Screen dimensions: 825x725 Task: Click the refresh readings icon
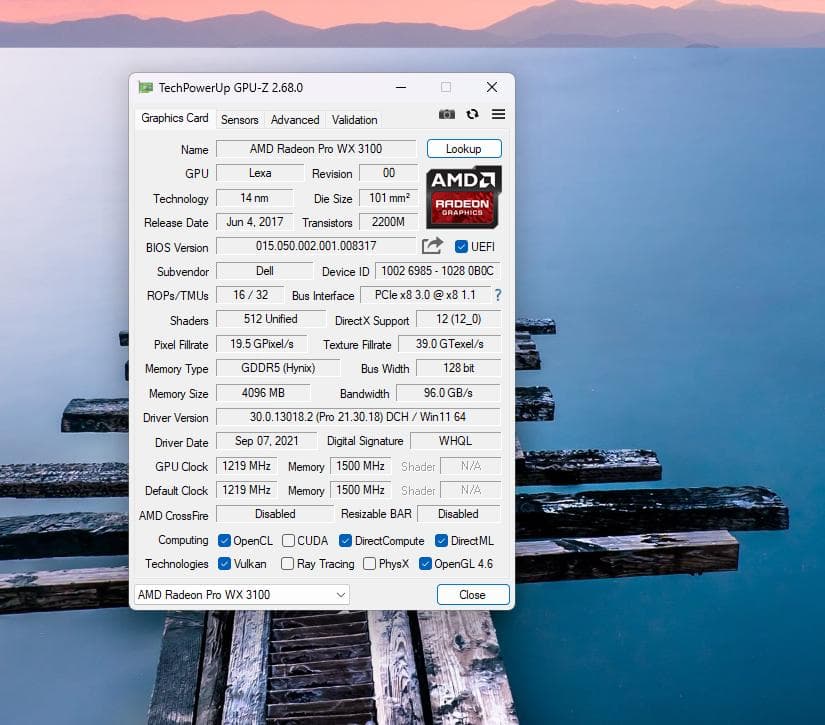(471, 114)
